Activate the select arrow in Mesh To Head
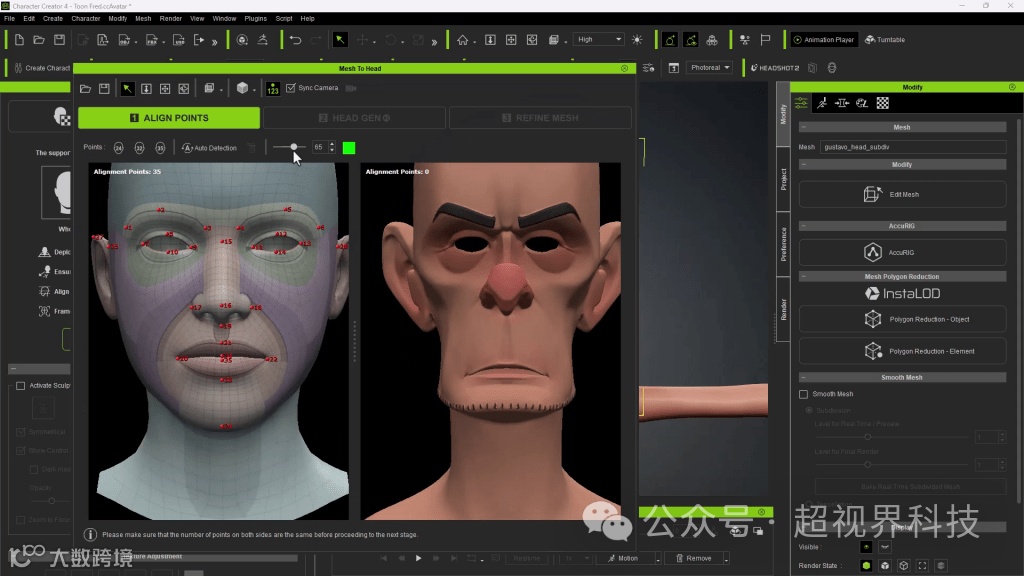This screenshot has height=576, width=1024. (127, 88)
